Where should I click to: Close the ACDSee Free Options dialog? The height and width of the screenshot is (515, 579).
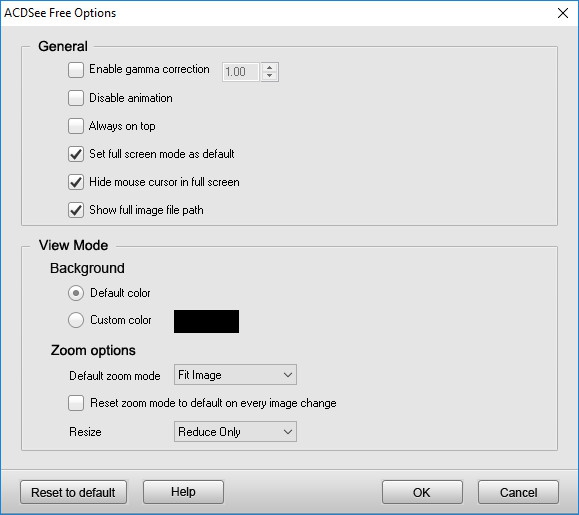pyautogui.click(x=563, y=13)
